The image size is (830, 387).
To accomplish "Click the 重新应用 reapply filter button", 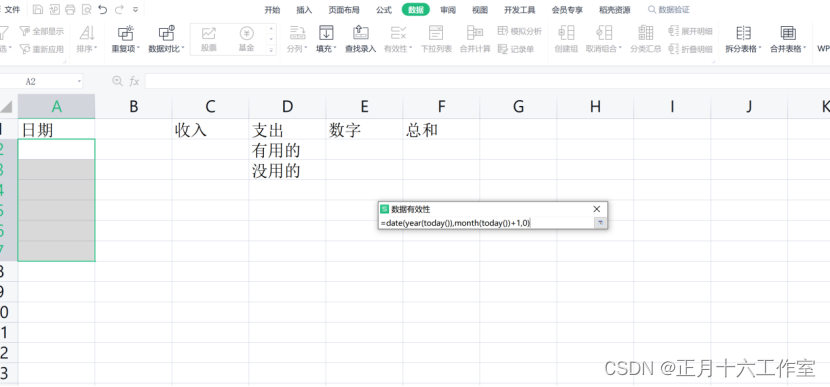I will pyautogui.click(x=41, y=49).
